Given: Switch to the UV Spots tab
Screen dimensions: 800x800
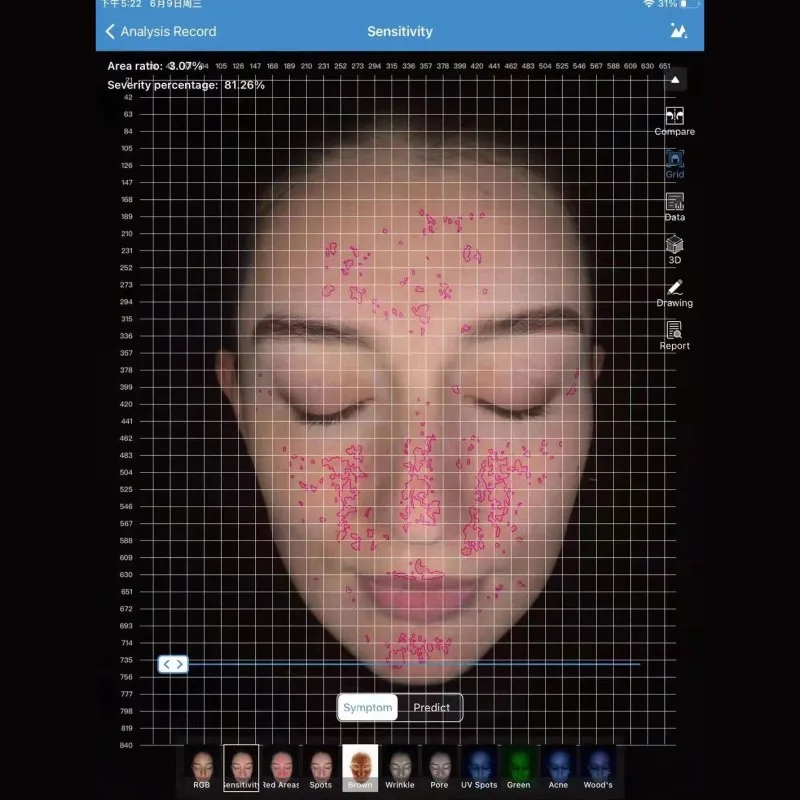Looking at the screenshot, I should tap(479, 770).
